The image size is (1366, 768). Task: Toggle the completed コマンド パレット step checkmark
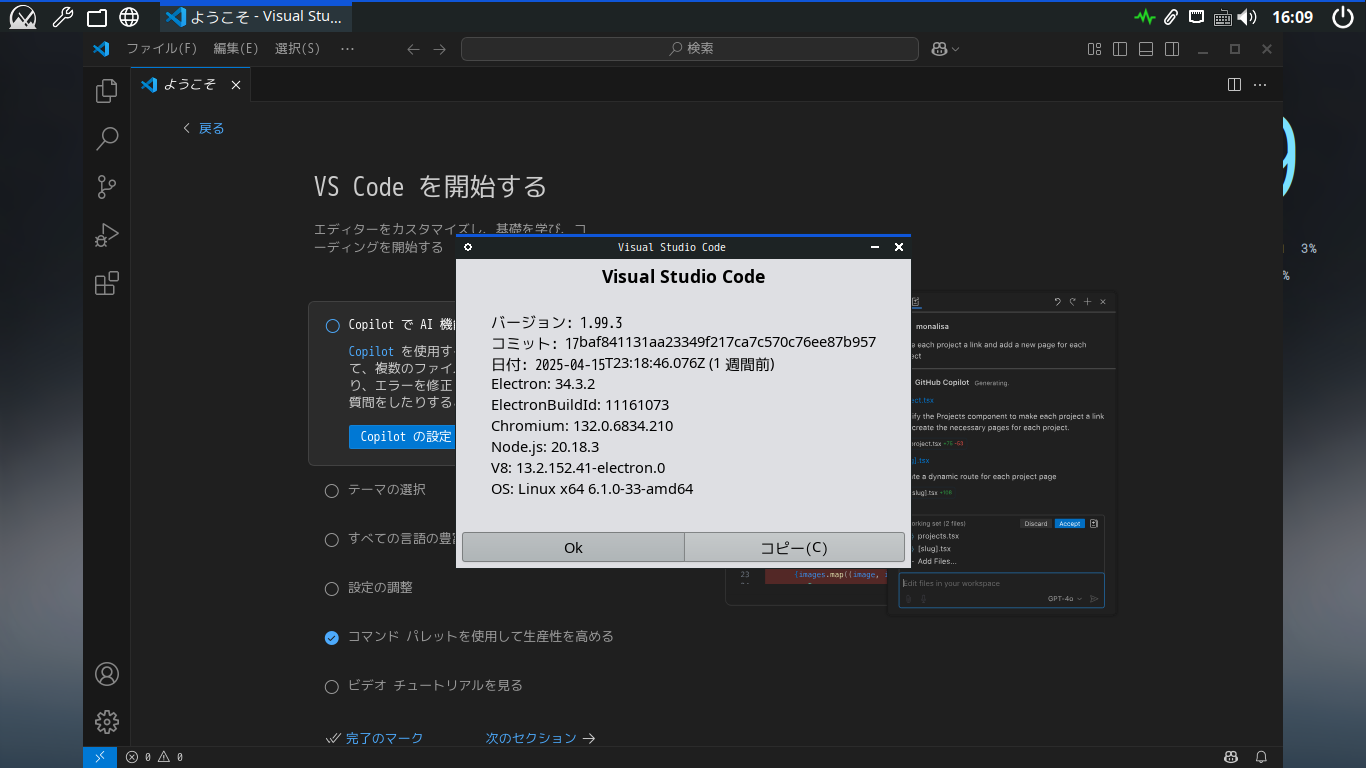(332, 637)
